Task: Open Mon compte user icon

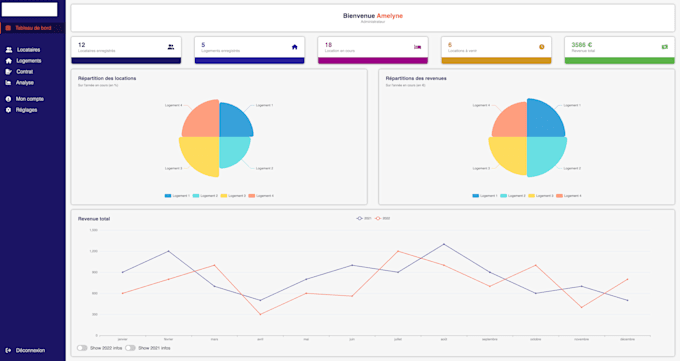Action: pos(8,99)
